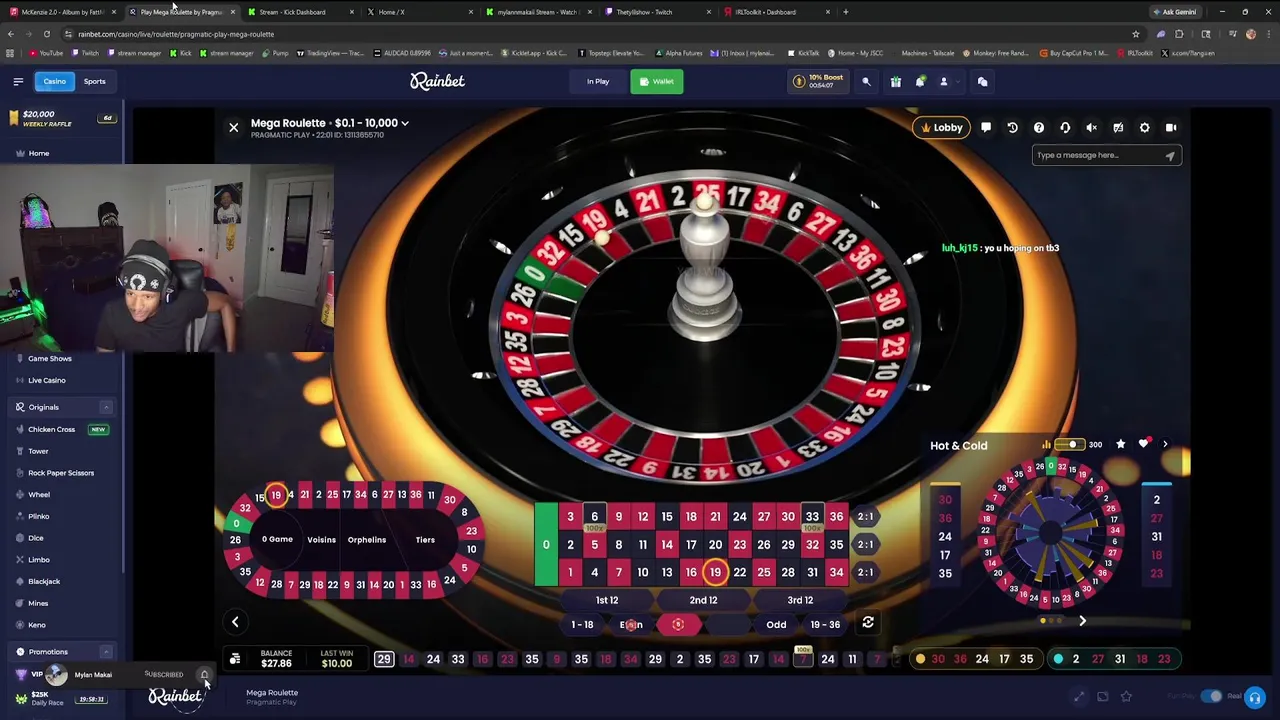Open the Blackjack game
Screen dimensions: 1280x720
(x=44, y=581)
